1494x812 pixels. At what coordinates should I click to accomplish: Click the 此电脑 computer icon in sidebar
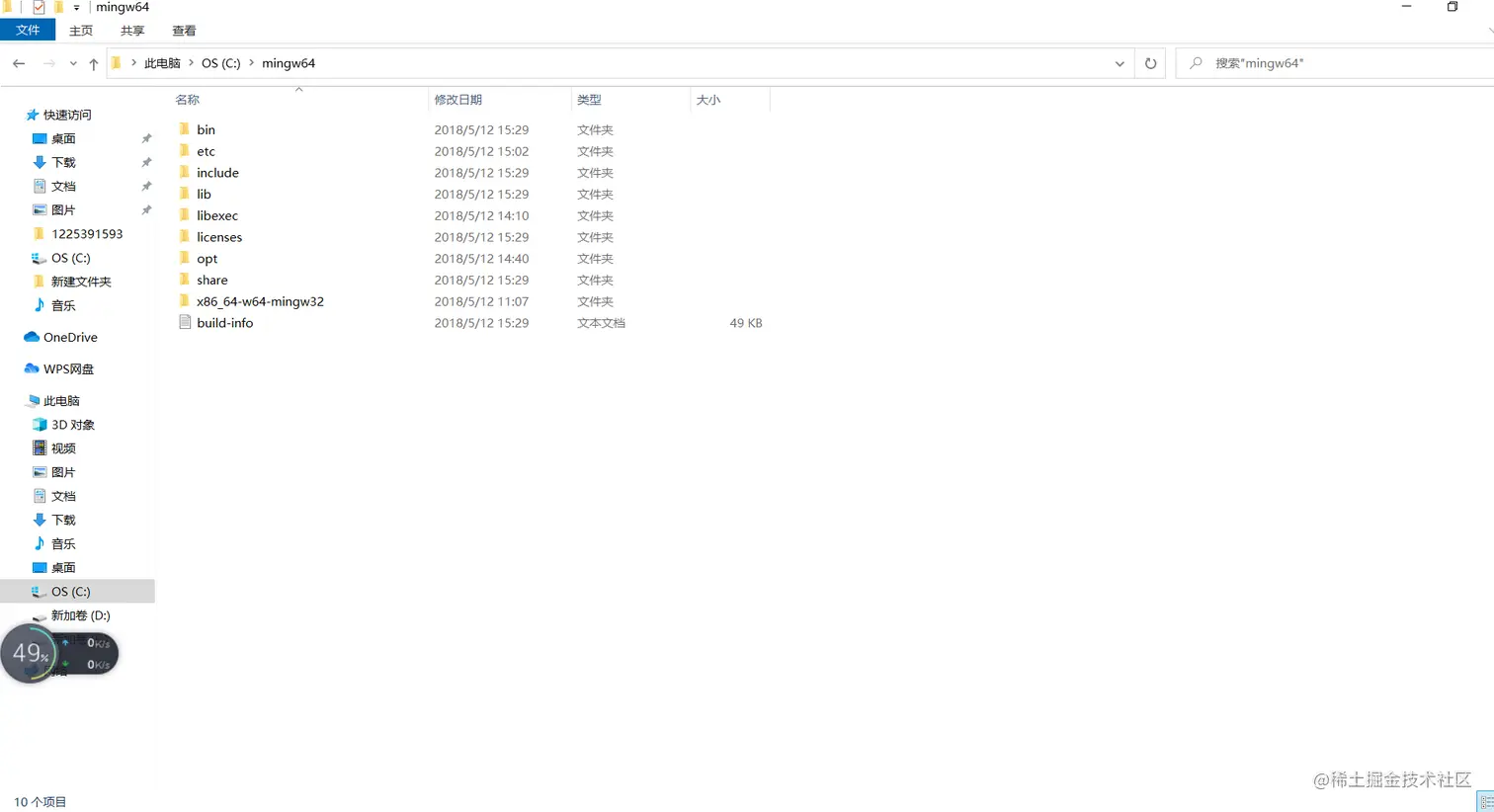[x=34, y=401]
